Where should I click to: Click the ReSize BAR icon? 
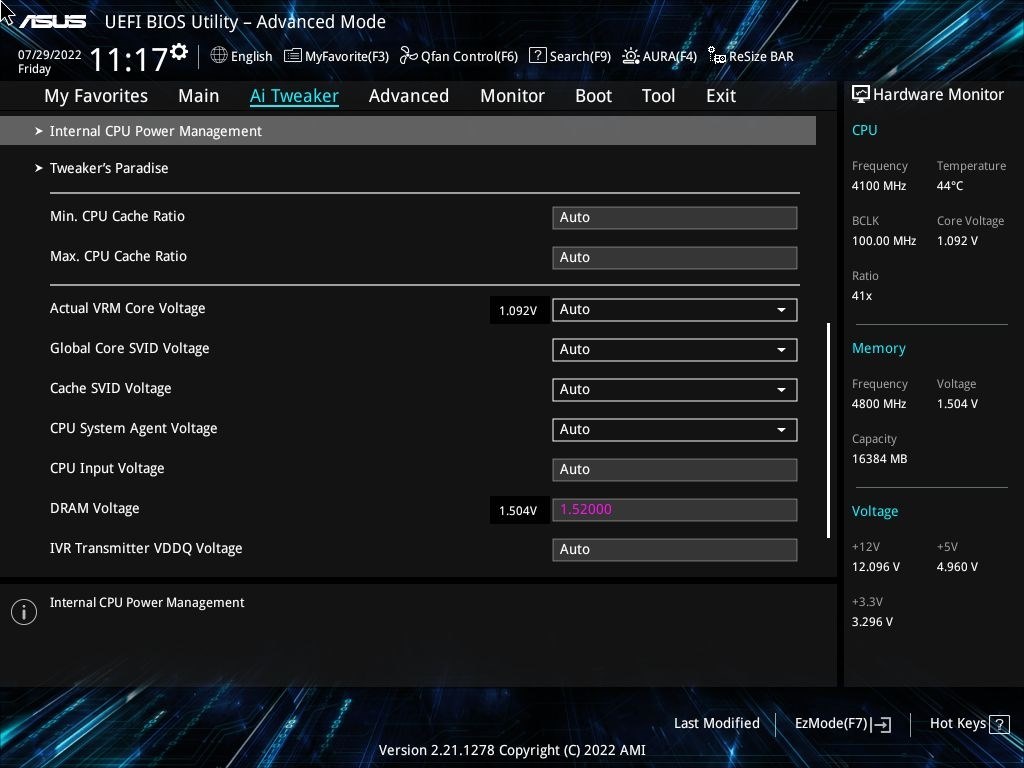click(716, 56)
